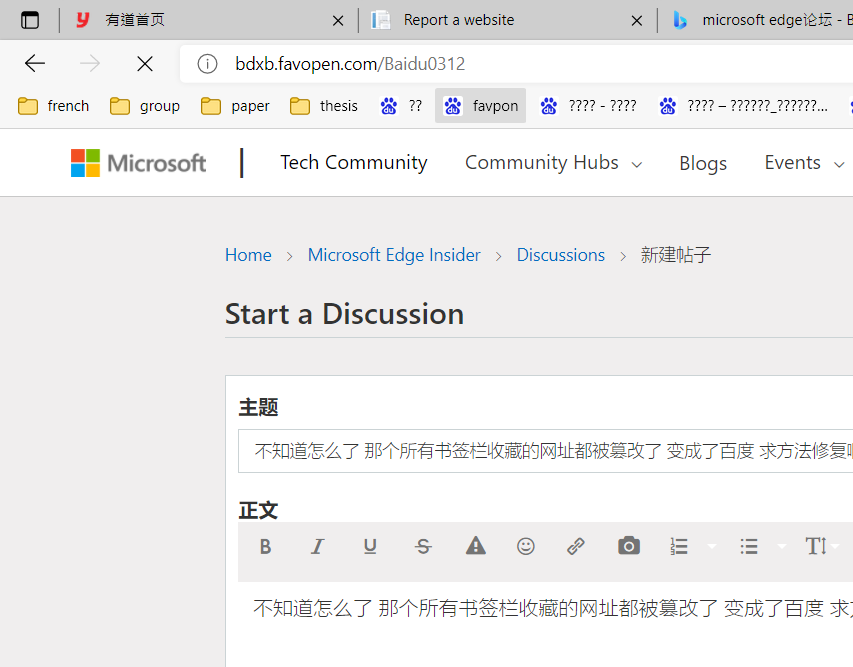Open Tech Community home link

(x=354, y=163)
